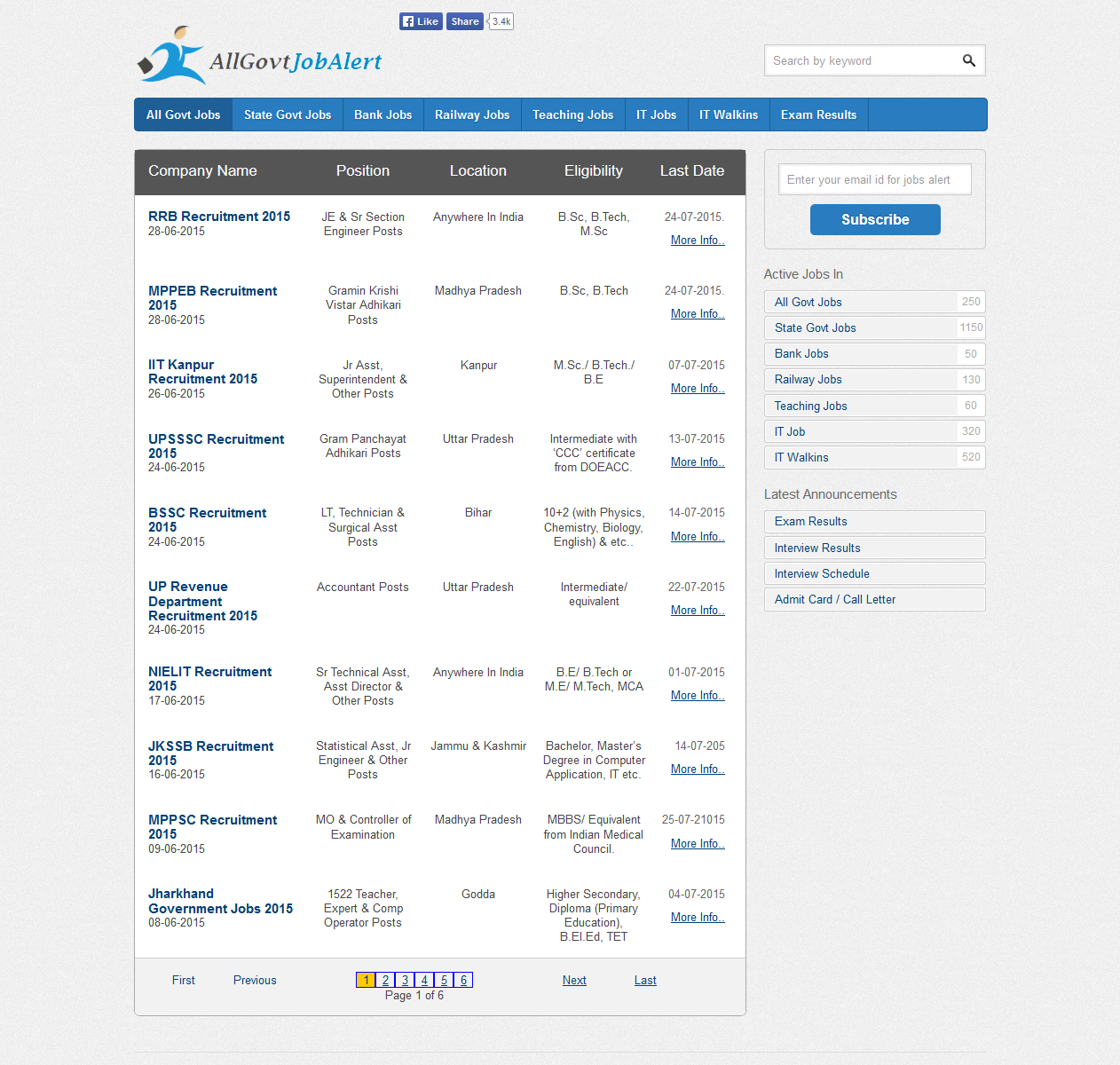Click More Info for NIELIT Recruitment
The height and width of the screenshot is (1065, 1120).
[x=698, y=696]
